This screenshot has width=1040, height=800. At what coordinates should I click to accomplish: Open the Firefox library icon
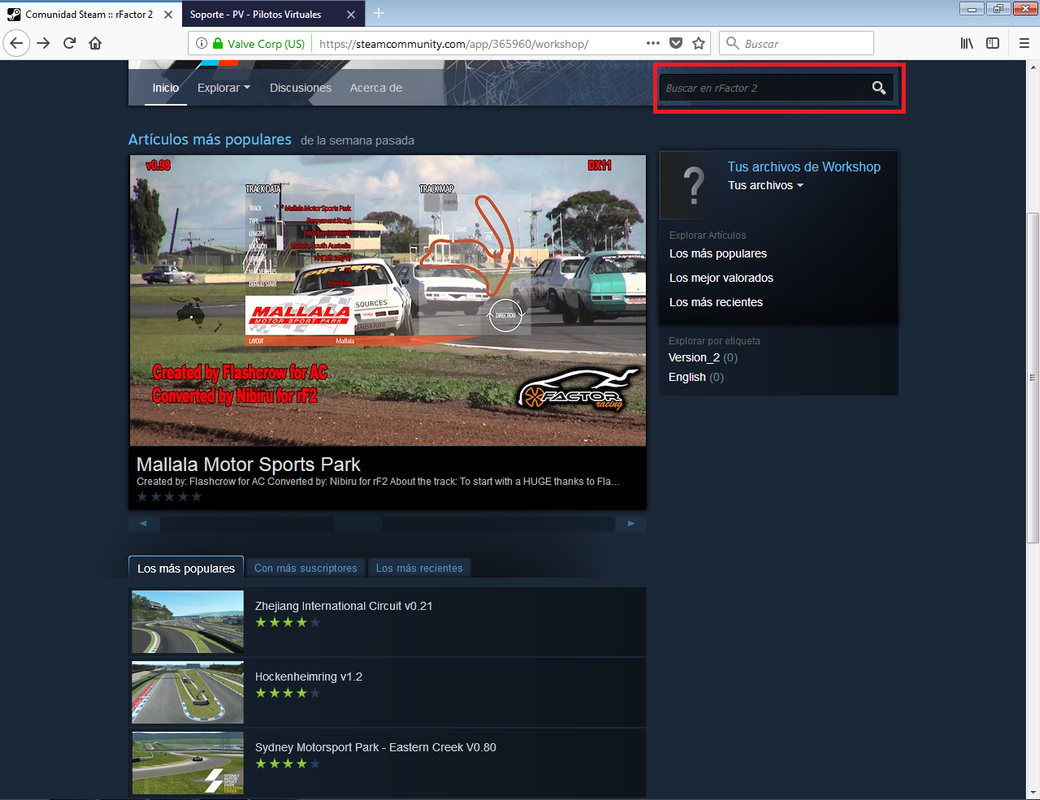tap(967, 44)
